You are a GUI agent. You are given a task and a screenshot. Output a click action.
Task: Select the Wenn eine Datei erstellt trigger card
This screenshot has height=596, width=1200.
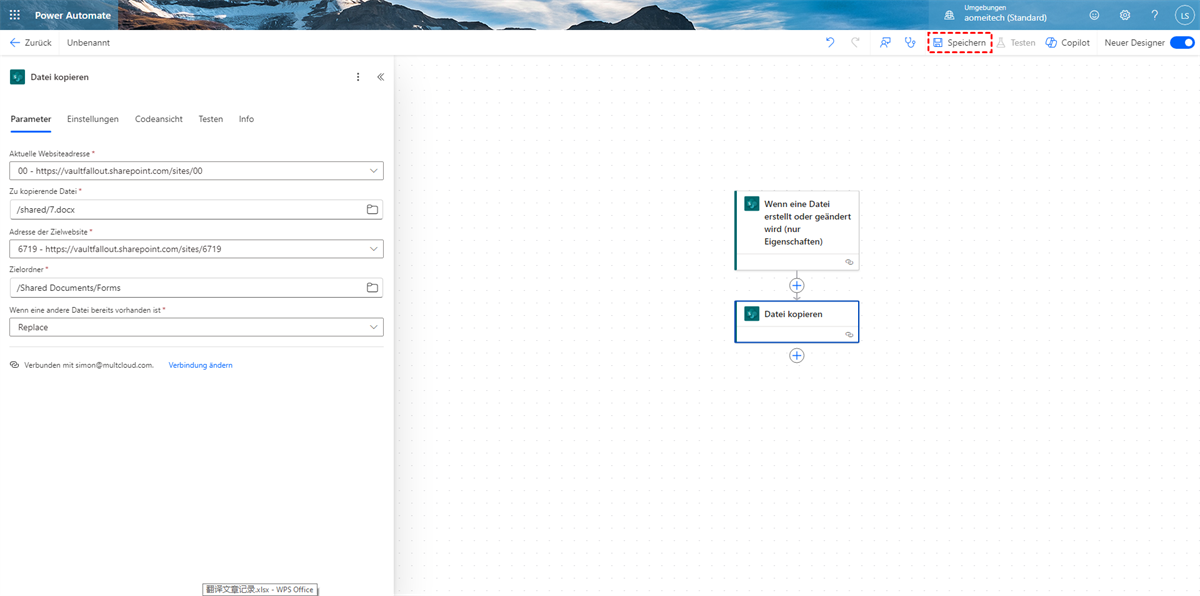point(797,231)
